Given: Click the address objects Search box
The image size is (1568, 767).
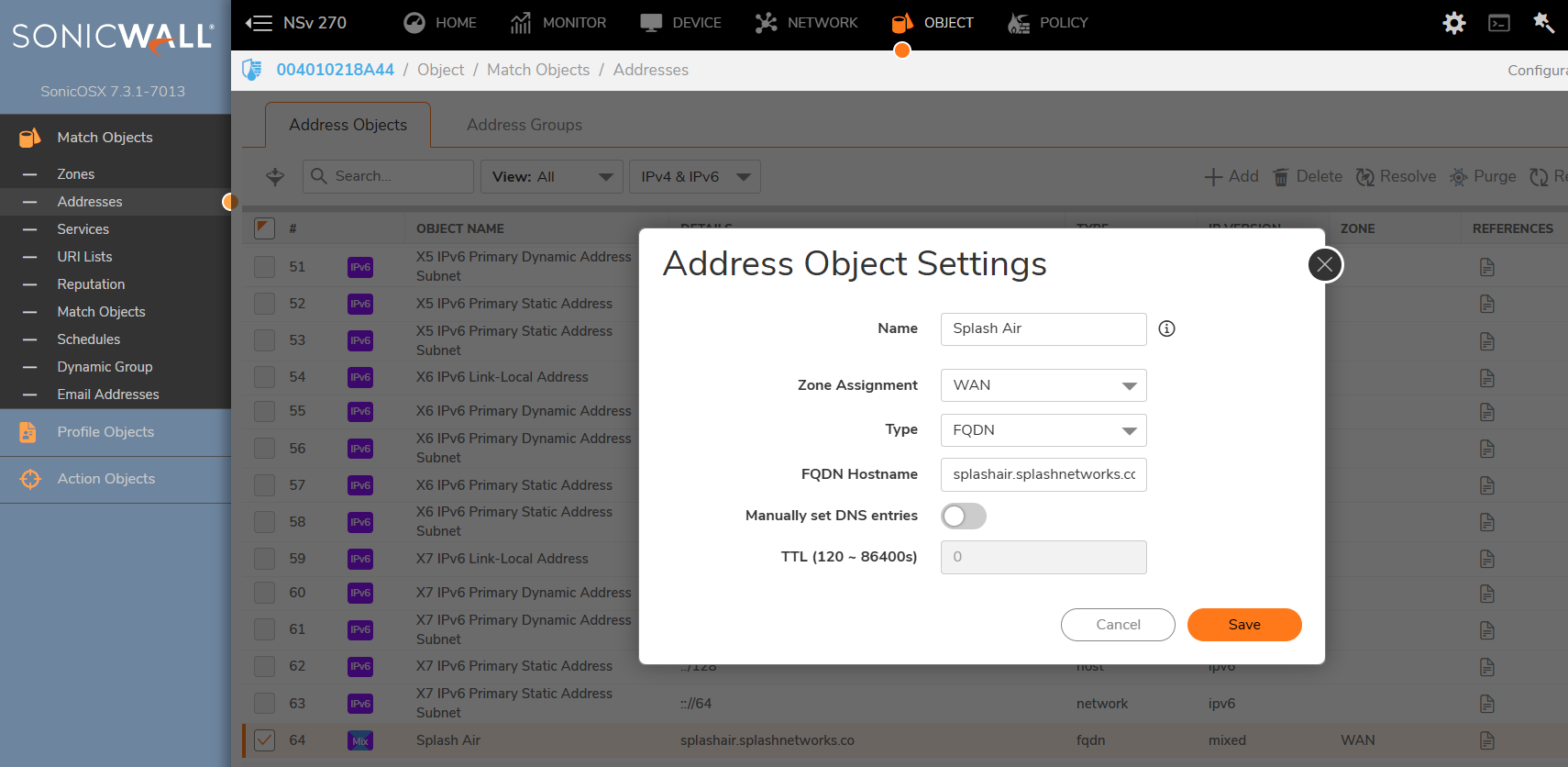Looking at the screenshot, I should tap(388, 176).
